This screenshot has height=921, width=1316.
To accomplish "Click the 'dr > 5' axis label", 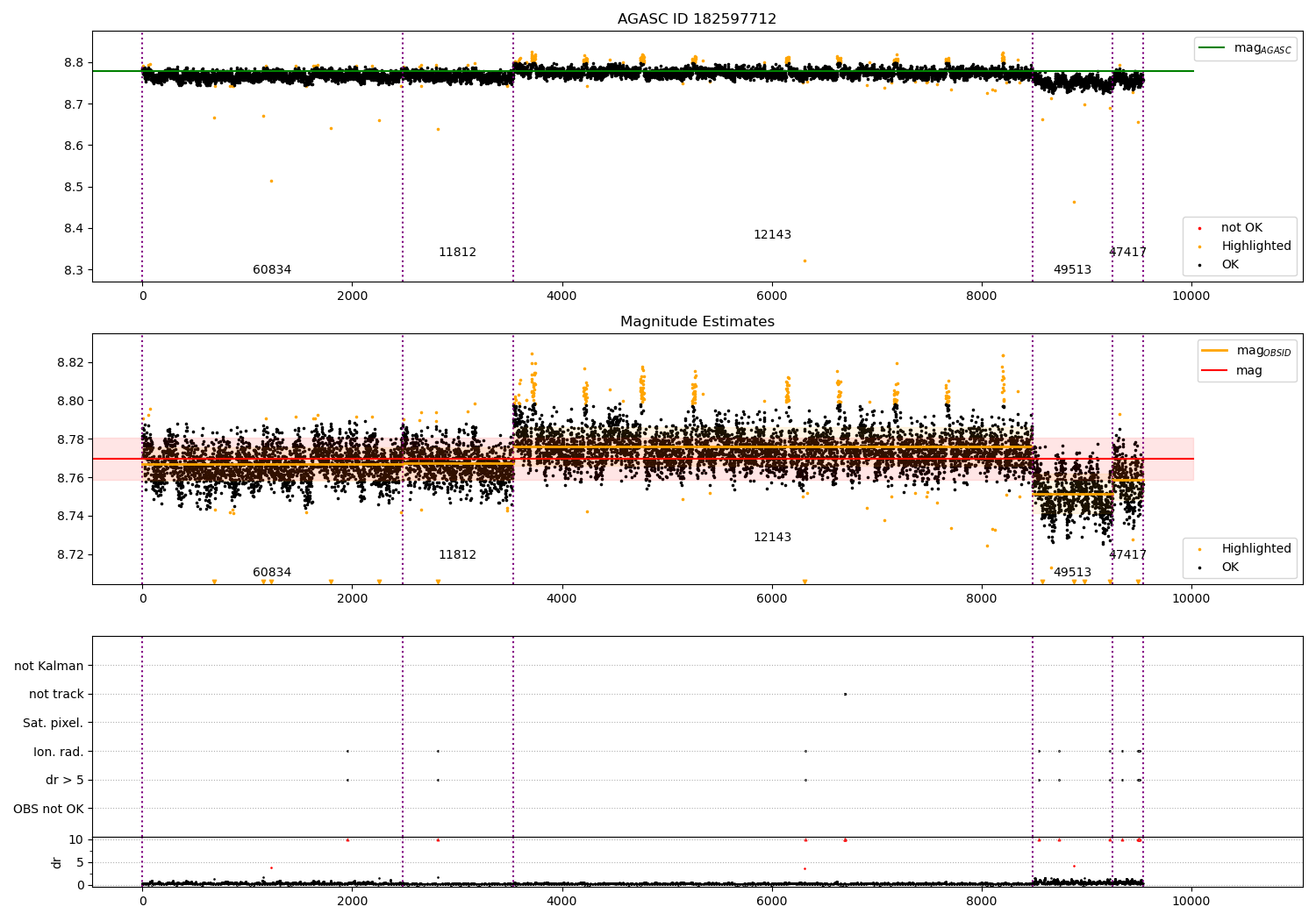I will (x=65, y=780).
